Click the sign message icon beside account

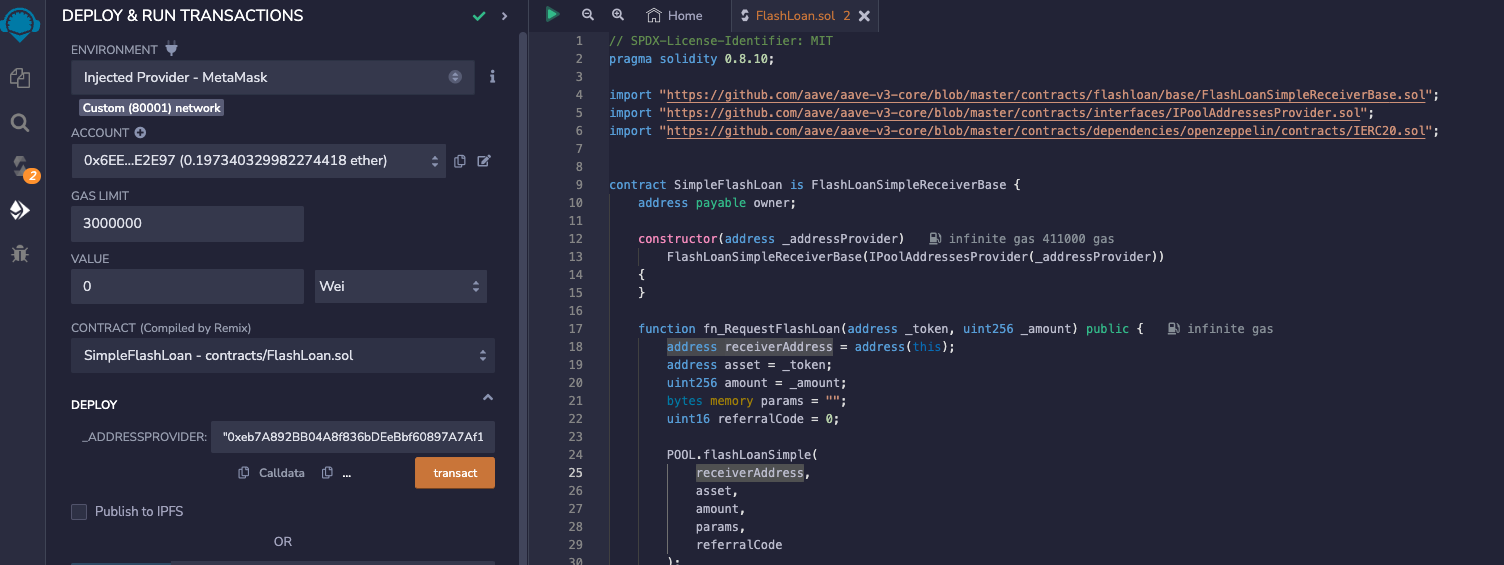coord(484,161)
